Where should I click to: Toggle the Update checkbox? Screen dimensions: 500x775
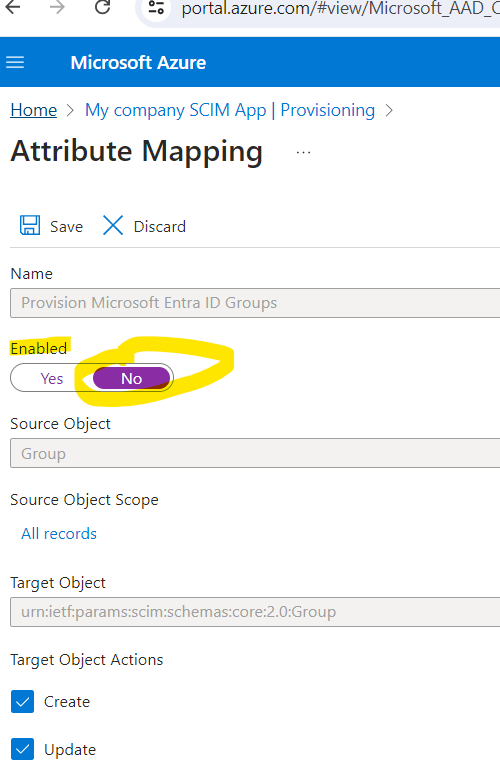click(23, 749)
